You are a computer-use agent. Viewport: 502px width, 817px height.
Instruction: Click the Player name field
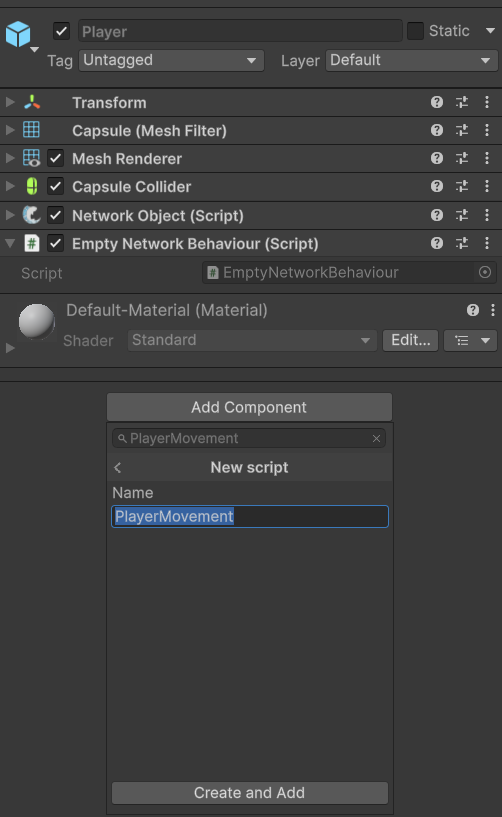(240, 31)
